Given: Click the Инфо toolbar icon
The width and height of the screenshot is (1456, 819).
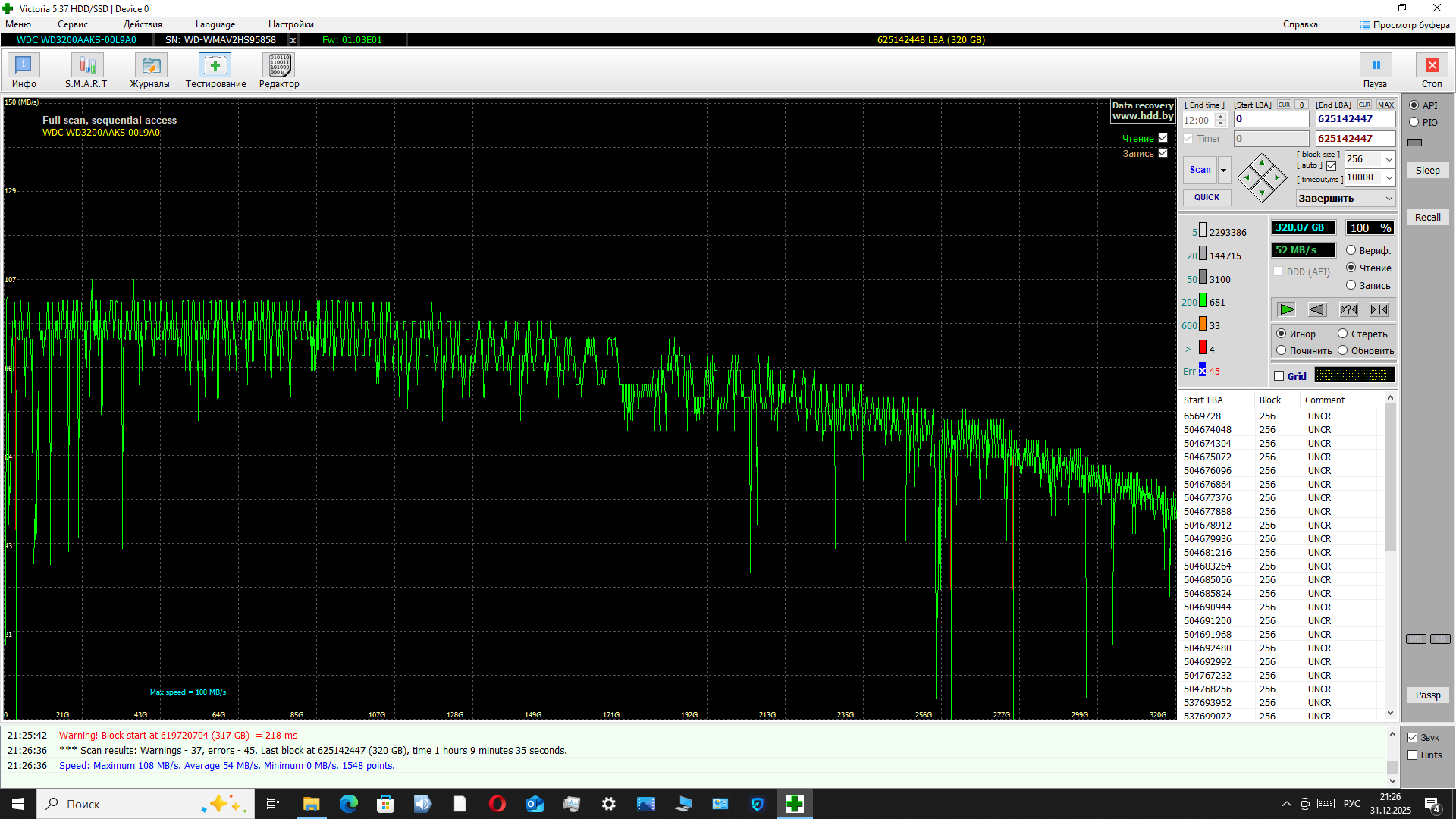Looking at the screenshot, I should (x=24, y=66).
